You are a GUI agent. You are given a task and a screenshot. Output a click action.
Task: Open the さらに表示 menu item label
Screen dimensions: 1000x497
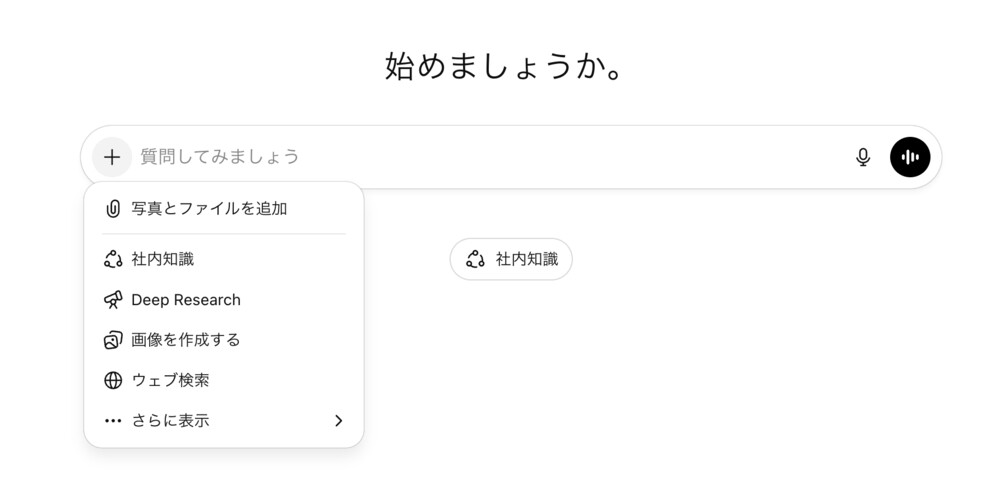point(170,421)
